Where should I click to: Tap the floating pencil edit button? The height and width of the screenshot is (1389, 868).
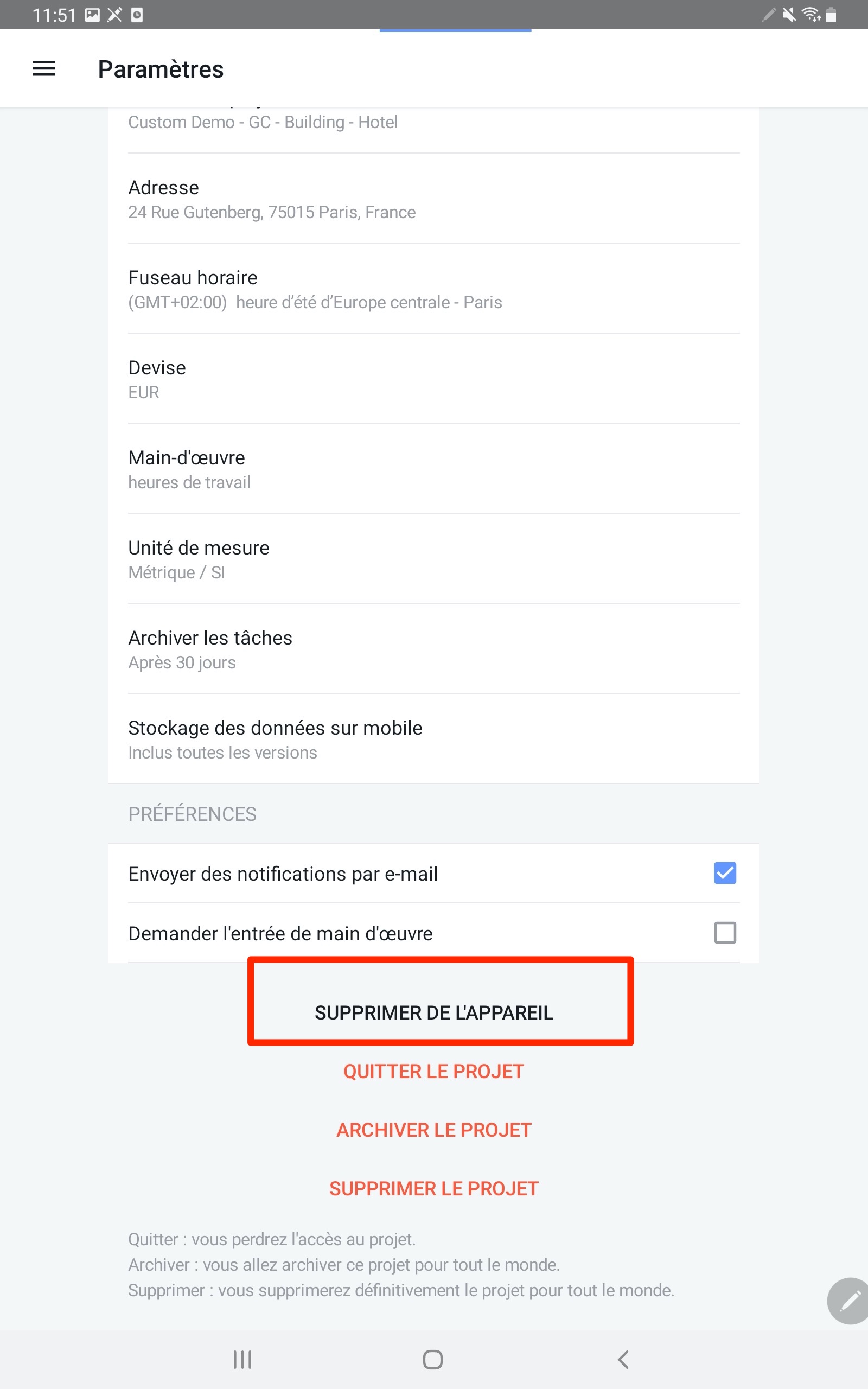click(848, 1301)
